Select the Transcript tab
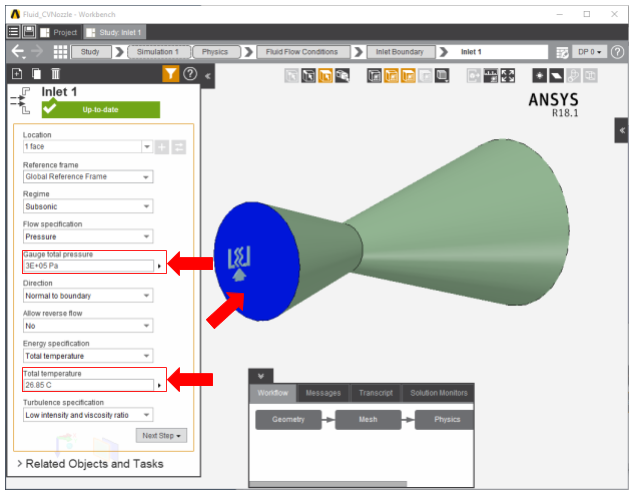This screenshot has height=496, width=634. 376,393
